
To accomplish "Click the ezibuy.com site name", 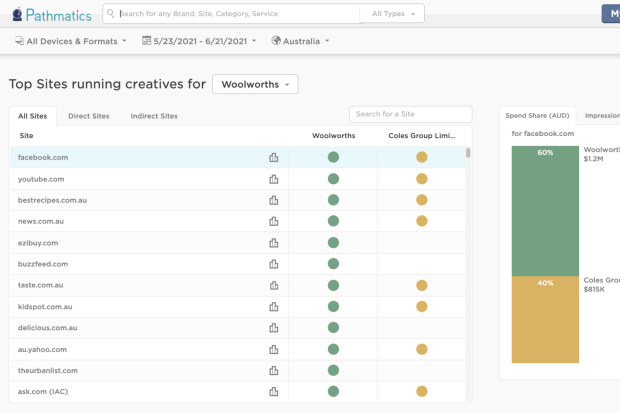I will 38,243.
